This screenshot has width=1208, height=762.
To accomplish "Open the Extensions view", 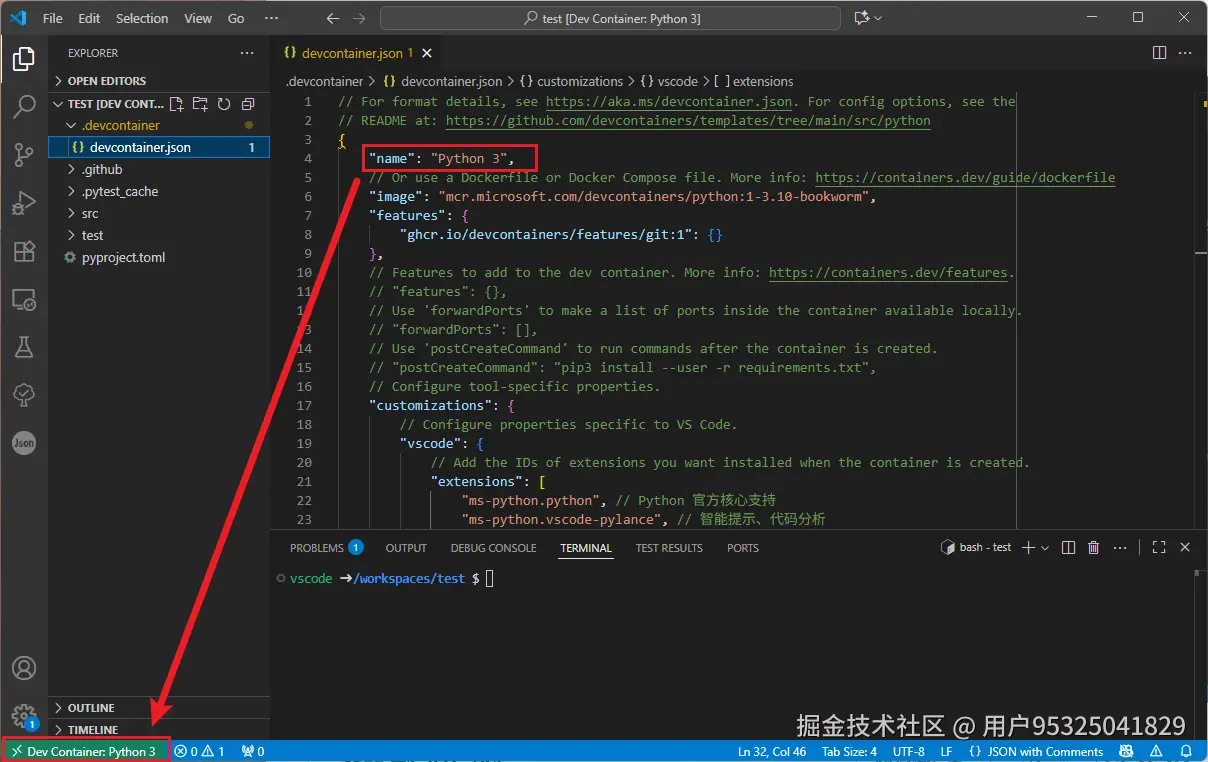I will (24, 252).
